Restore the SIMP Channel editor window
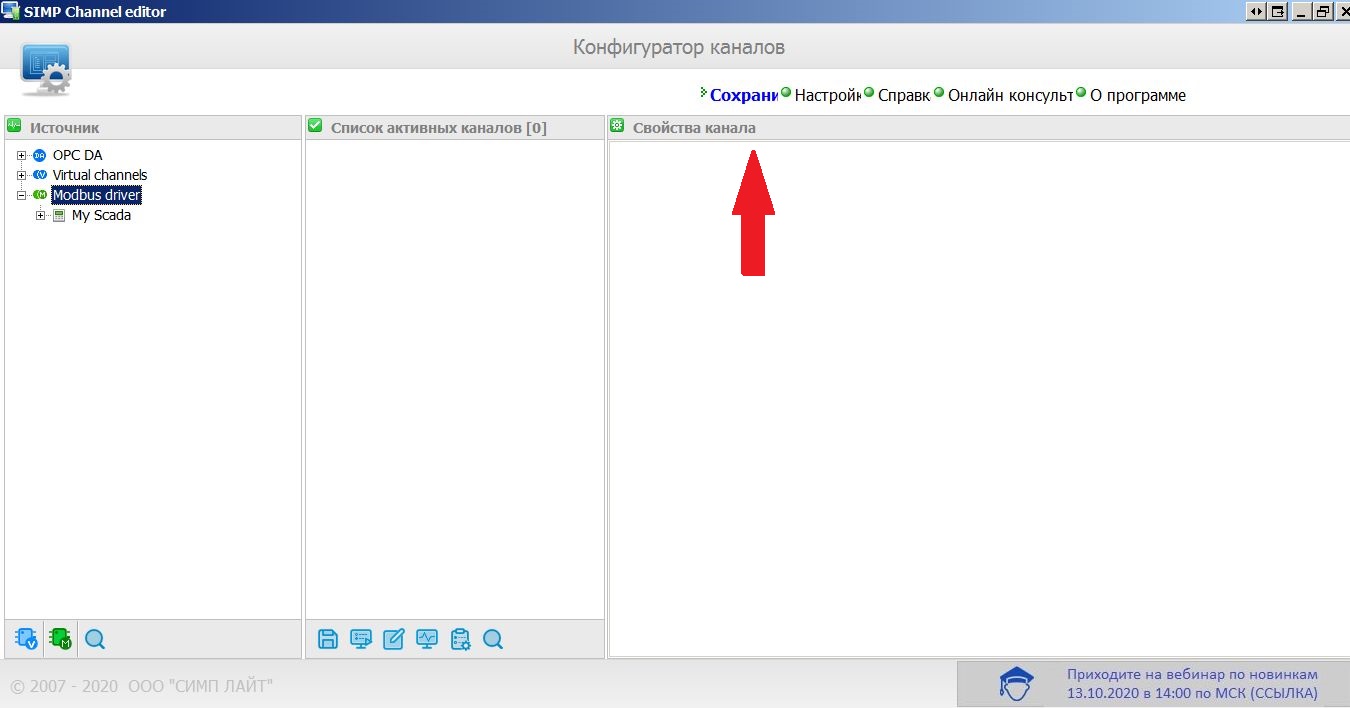This screenshot has height=708, width=1350. click(1322, 11)
